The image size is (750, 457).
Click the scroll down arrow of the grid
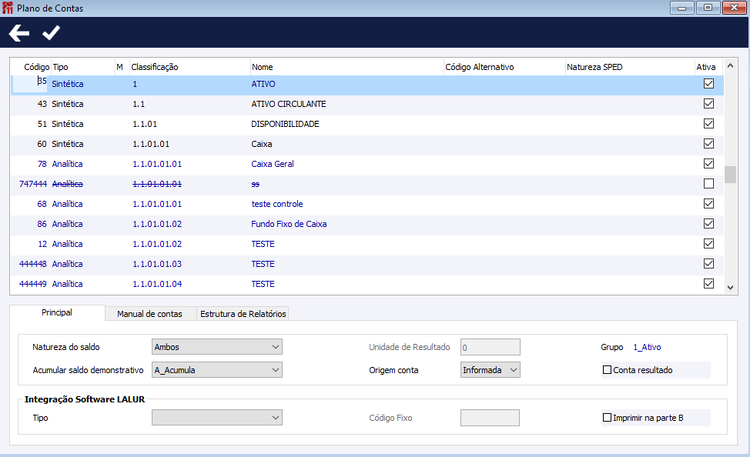coord(730,288)
